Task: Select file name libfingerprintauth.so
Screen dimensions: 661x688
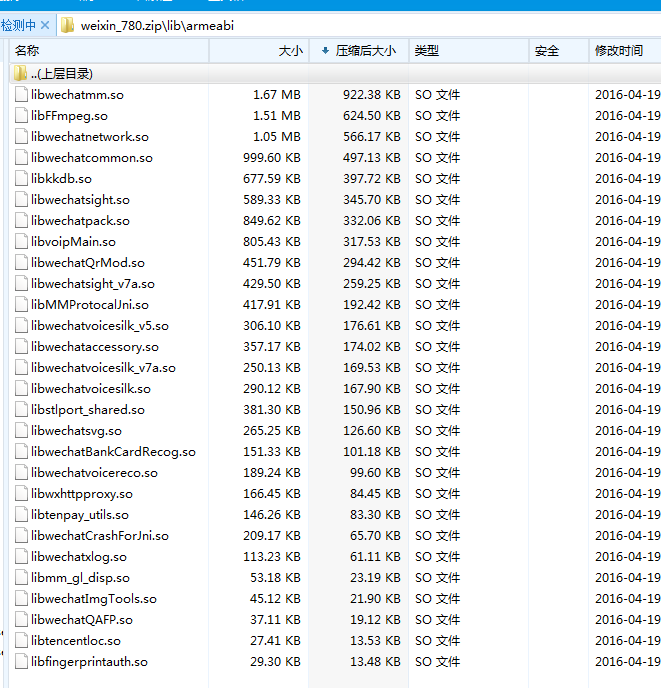Action: coord(90,662)
